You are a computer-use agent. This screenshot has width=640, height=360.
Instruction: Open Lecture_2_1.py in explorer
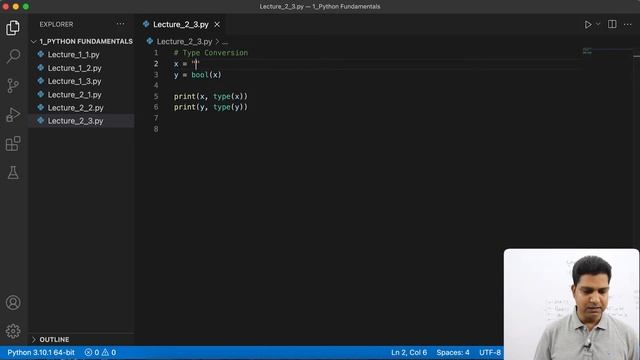tap(74, 95)
